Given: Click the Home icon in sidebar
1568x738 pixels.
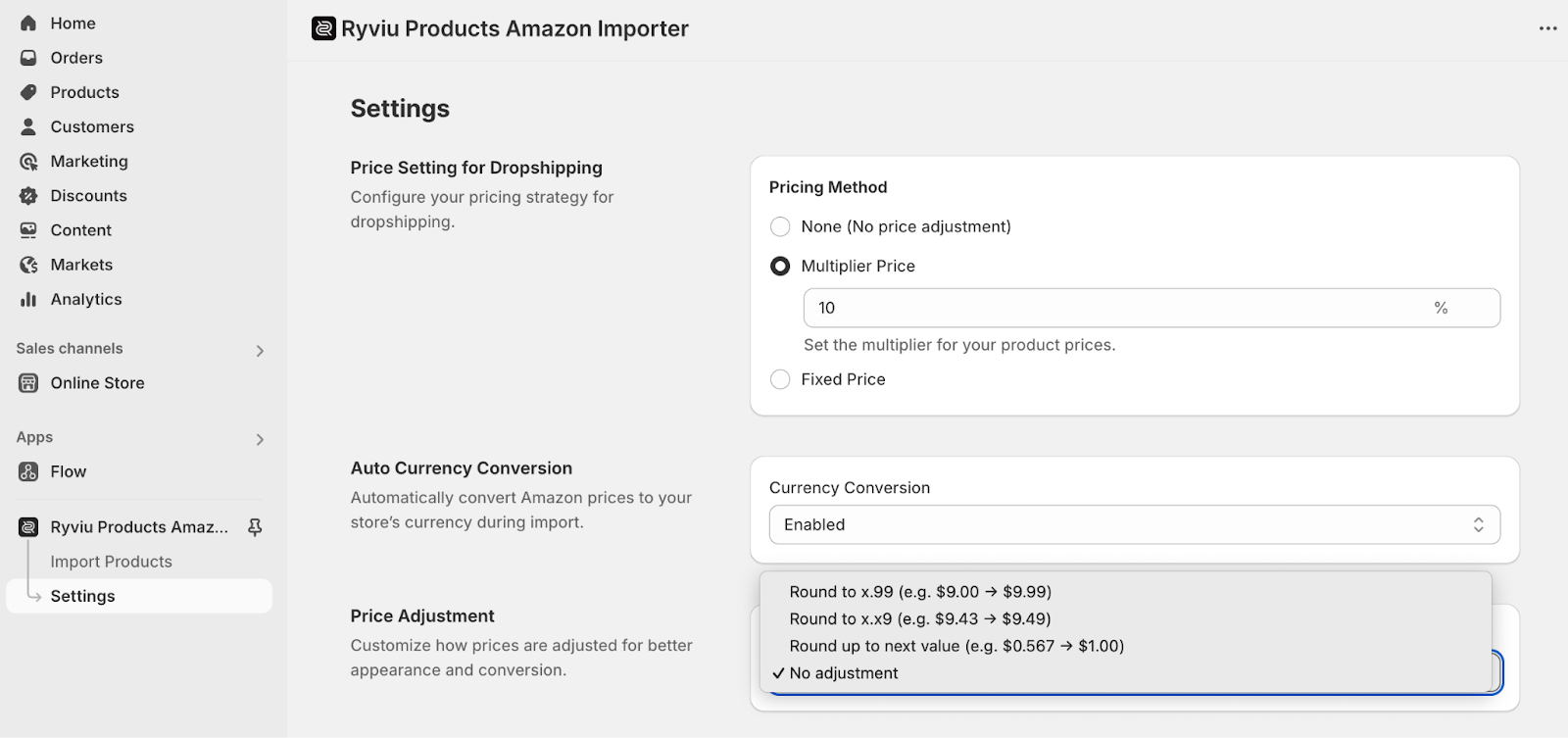Looking at the screenshot, I should click(28, 23).
